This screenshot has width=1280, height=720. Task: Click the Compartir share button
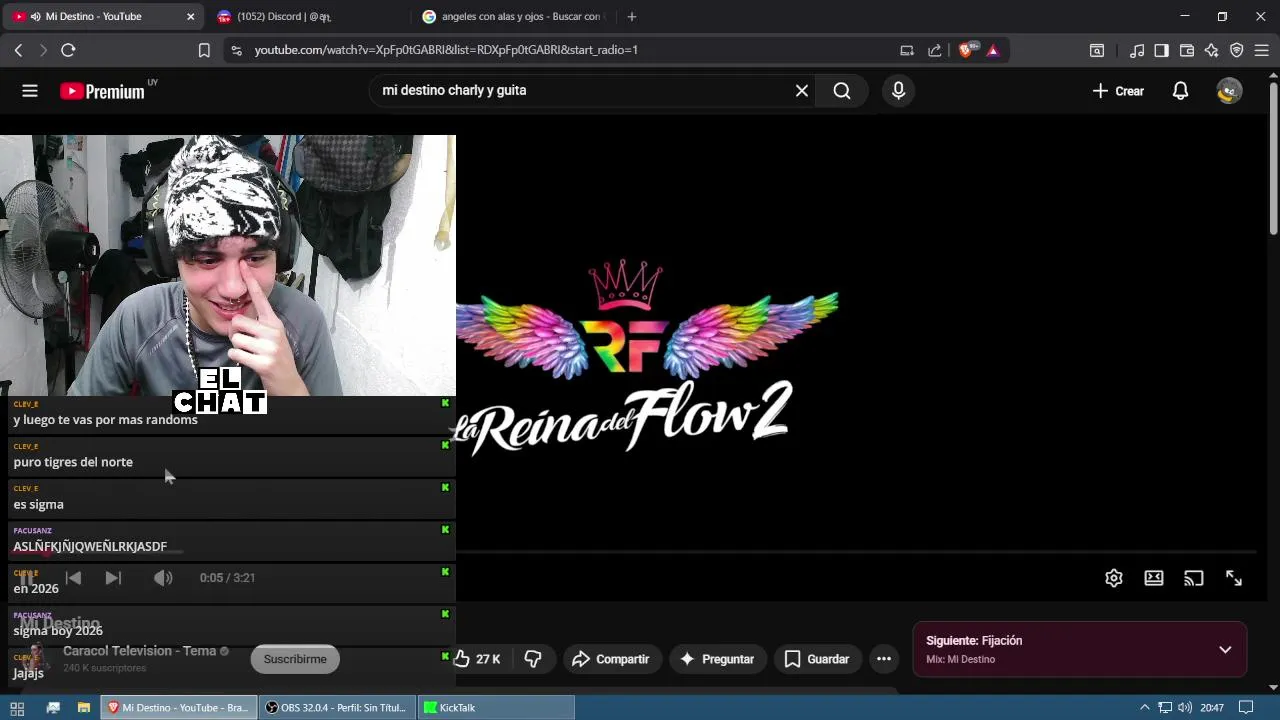click(x=611, y=659)
